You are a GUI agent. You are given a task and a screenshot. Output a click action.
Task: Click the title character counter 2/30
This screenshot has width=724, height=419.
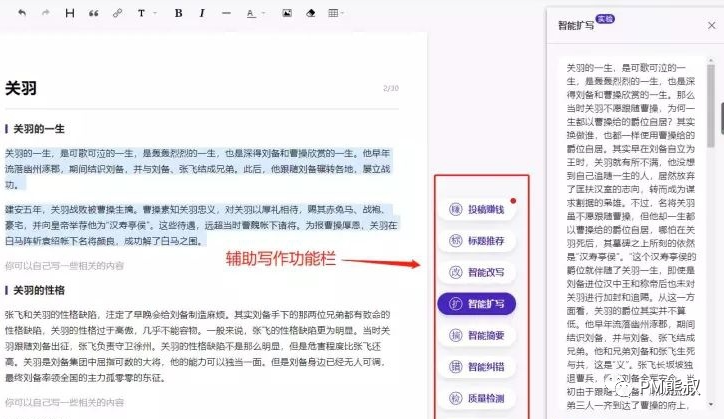click(391, 88)
